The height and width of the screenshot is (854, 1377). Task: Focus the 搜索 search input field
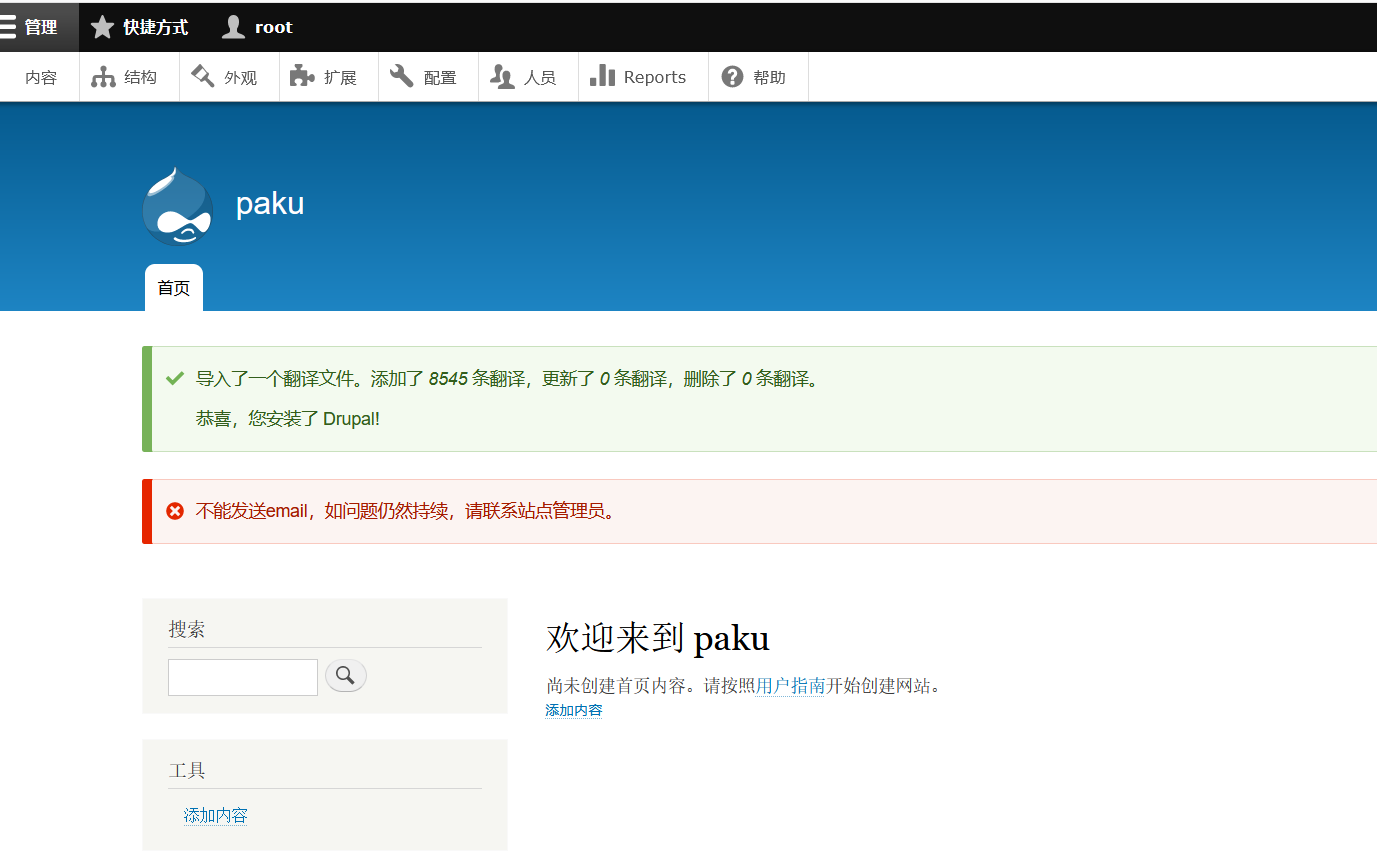[x=243, y=677]
